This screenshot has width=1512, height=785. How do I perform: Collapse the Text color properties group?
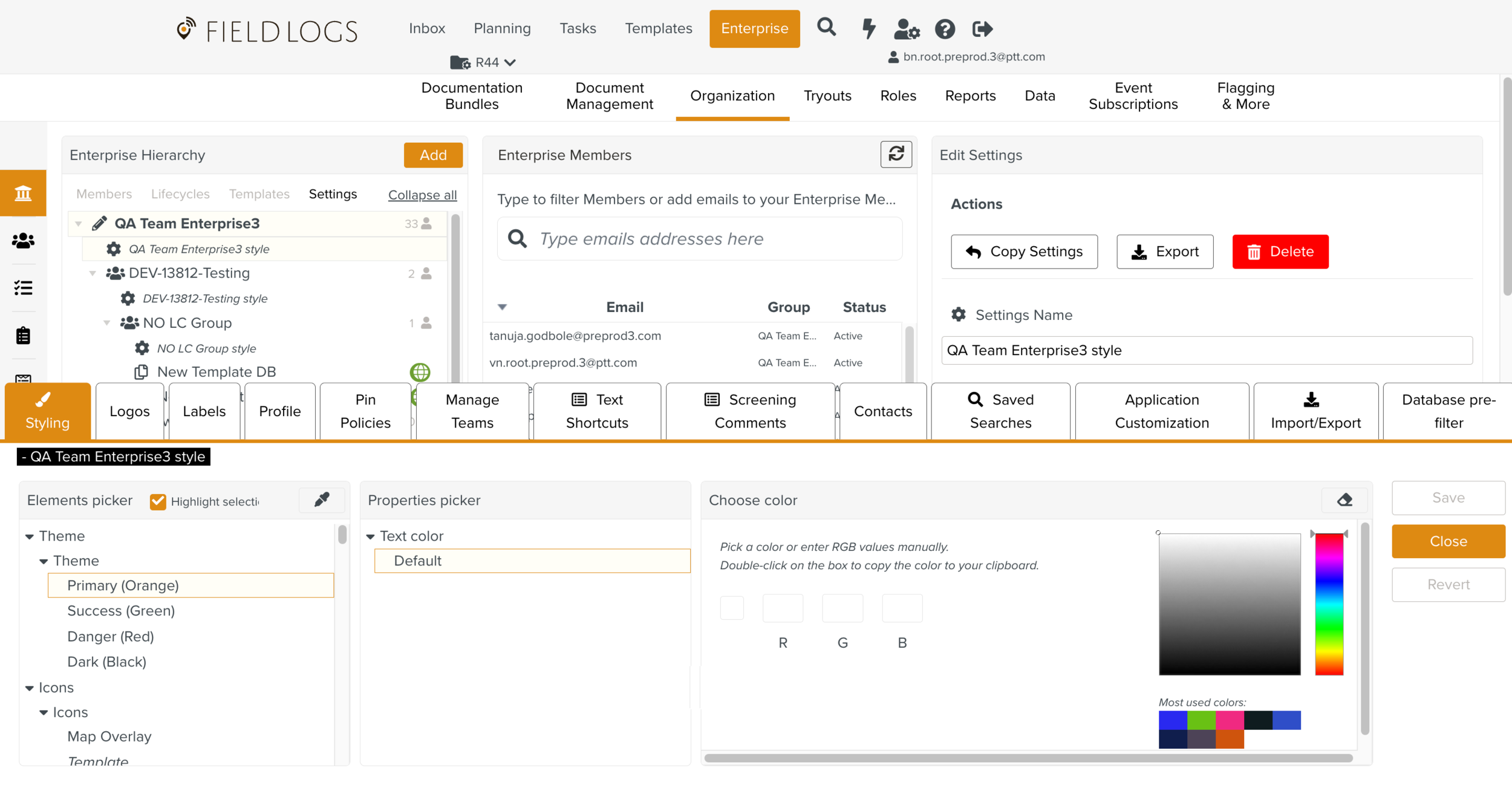(371, 536)
